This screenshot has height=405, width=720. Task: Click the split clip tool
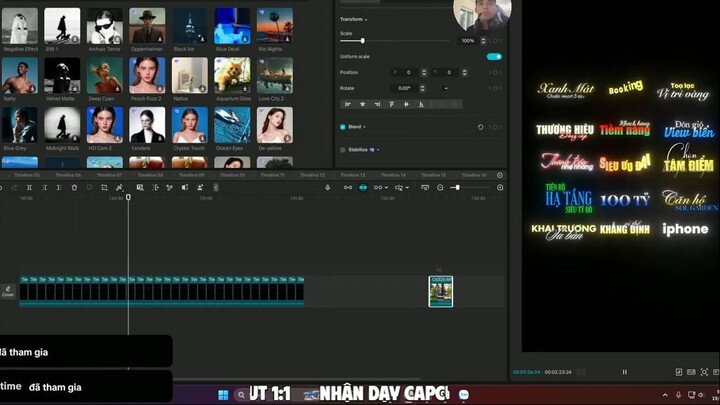(29, 187)
